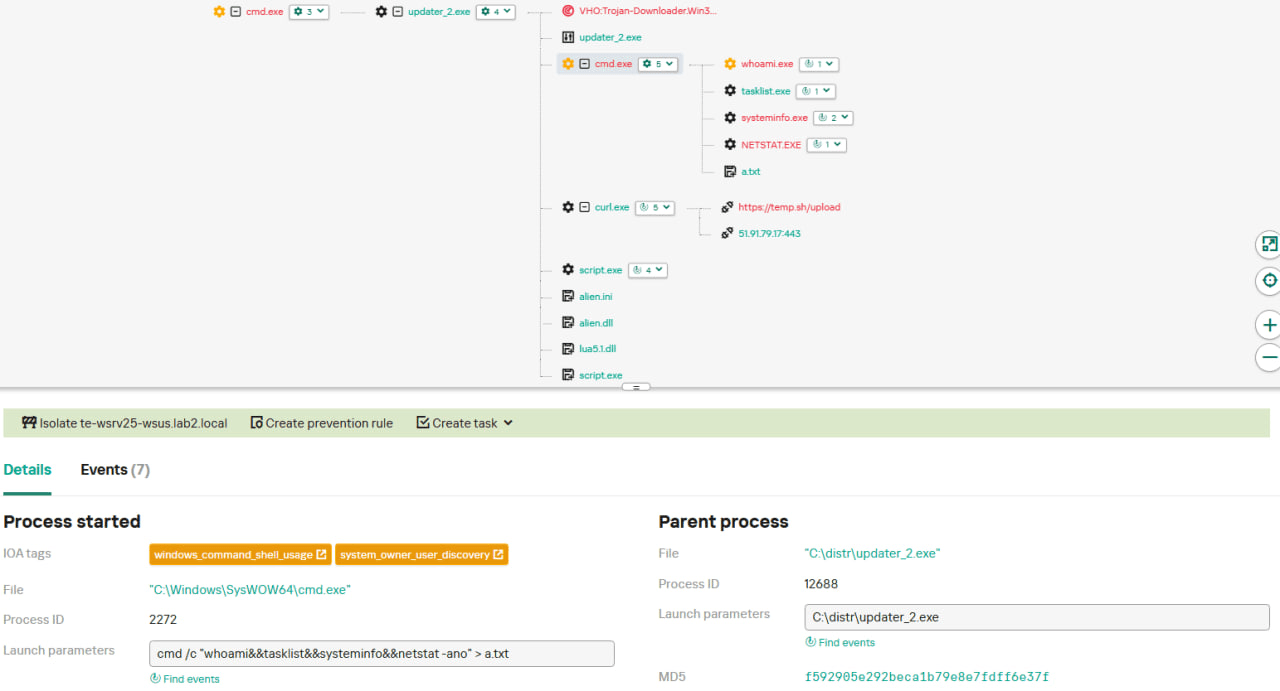Zoom in the process tree with plus icon

1269,325
